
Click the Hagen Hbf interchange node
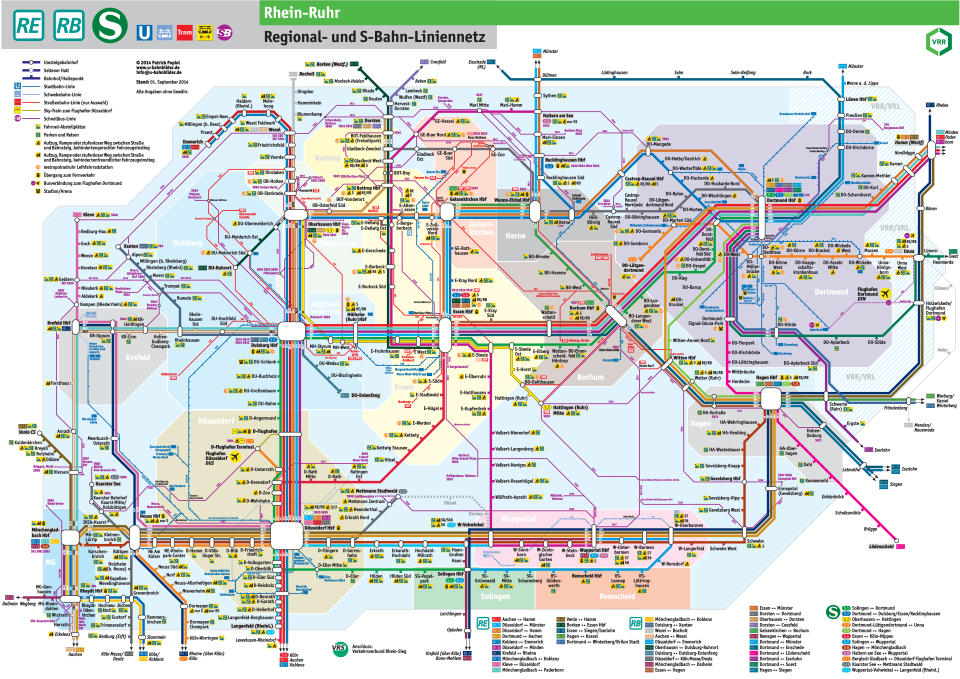770,399
